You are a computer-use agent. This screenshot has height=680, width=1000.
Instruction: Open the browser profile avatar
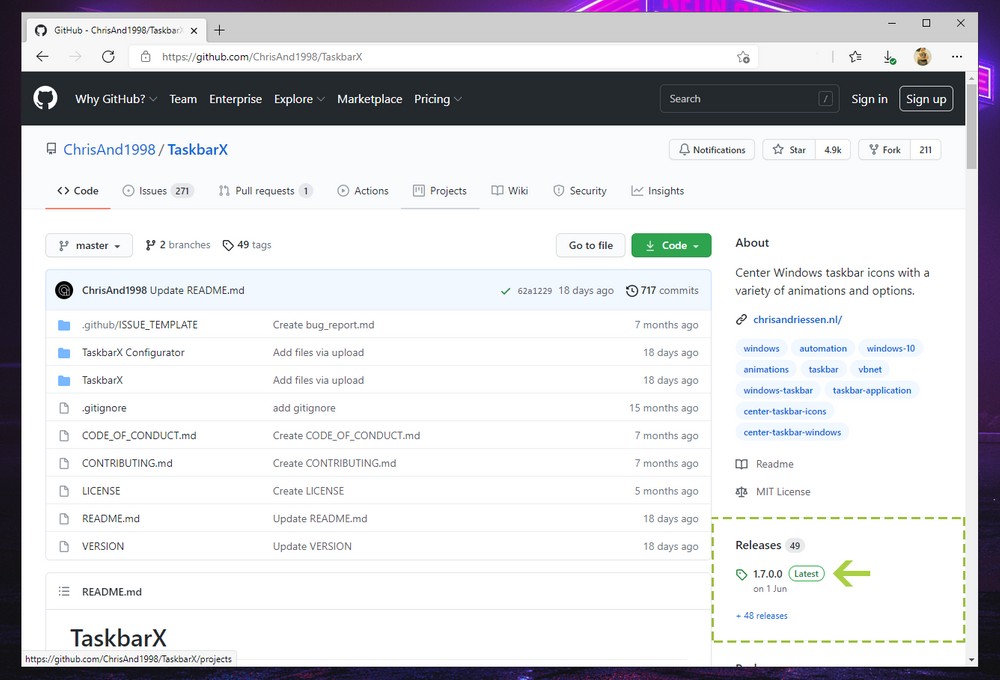pyautogui.click(x=922, y=57)
